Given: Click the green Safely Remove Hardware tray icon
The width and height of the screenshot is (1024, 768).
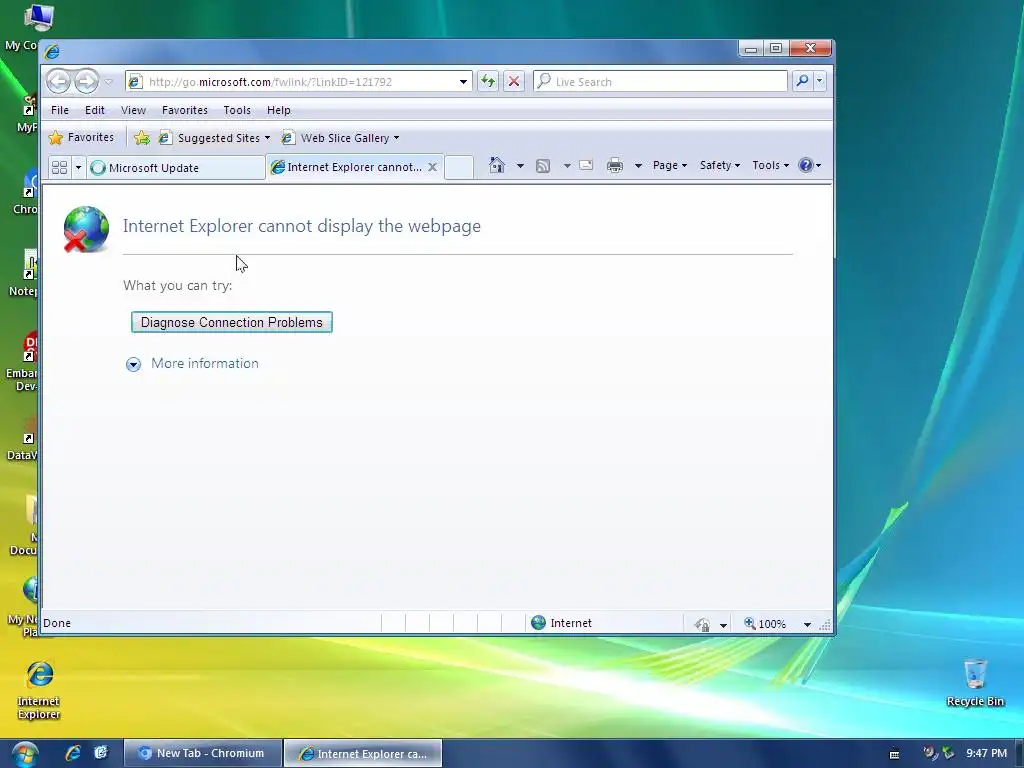Looking at the screenshot, I should (x=948, y=753).
